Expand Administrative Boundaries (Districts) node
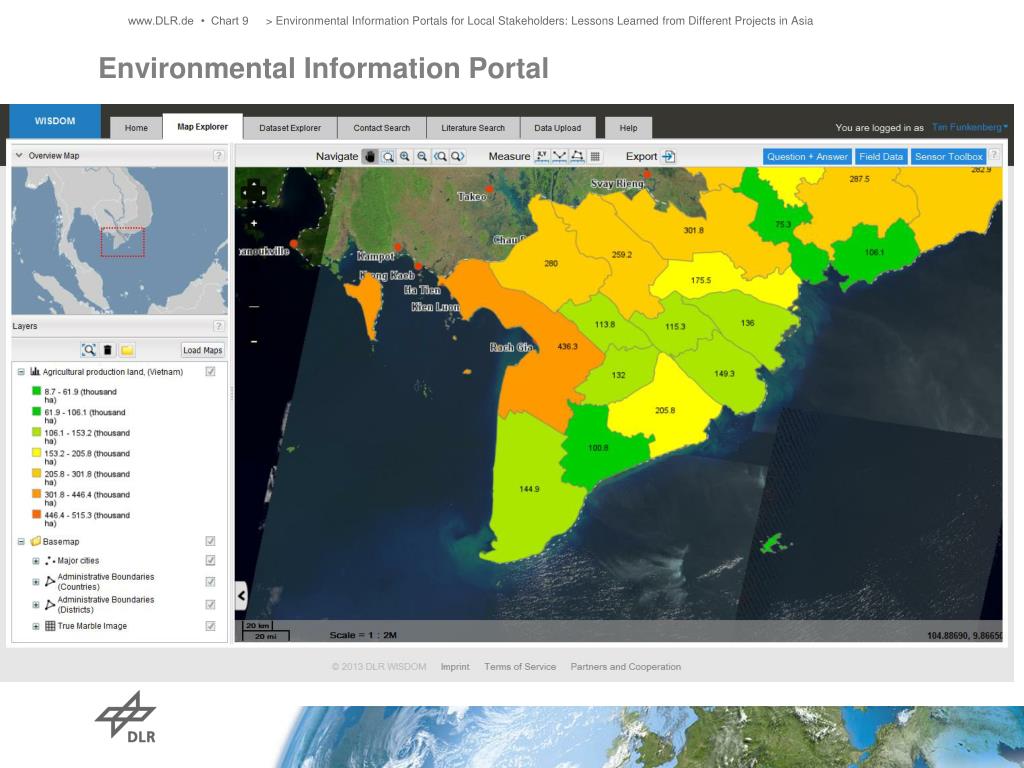This screenshot has height=768, width=1024. coord(36,605)
